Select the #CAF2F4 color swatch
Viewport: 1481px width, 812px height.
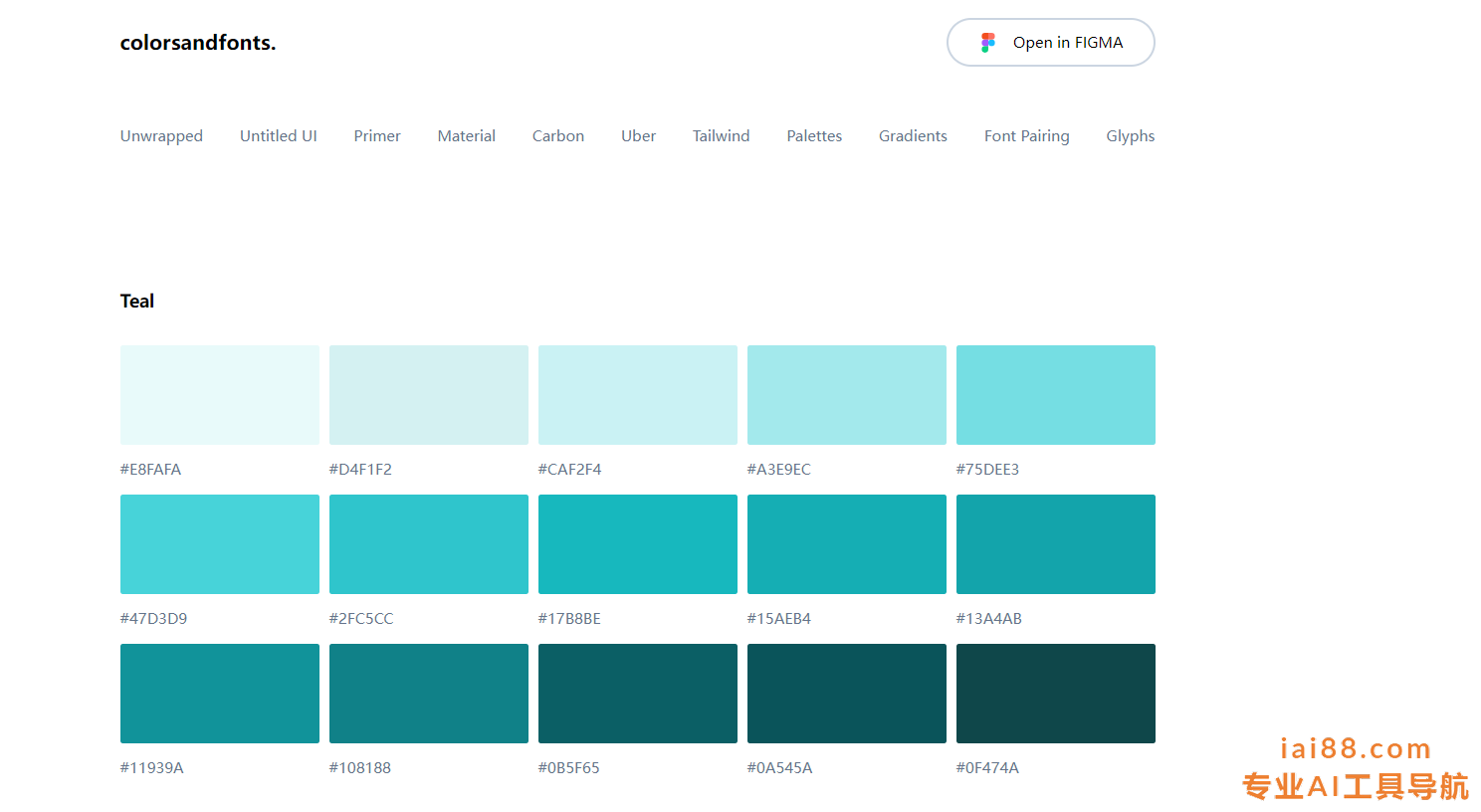pos(638,395)
